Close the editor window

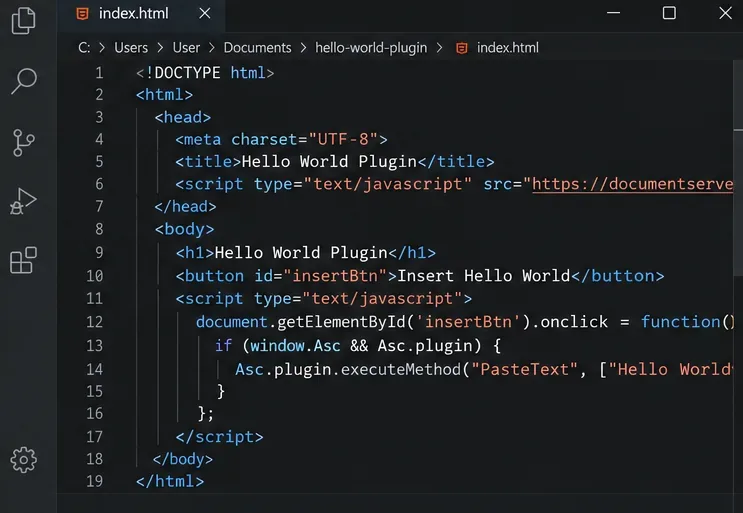[725, 13]
